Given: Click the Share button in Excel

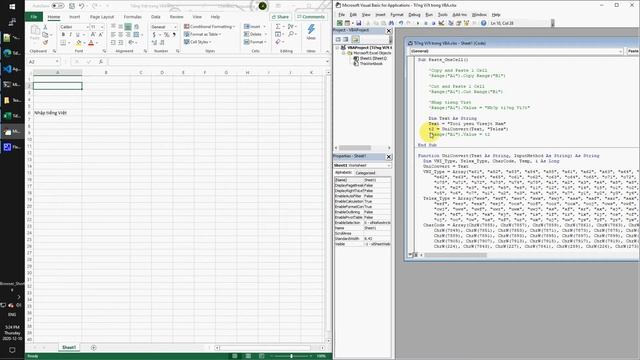Looking at the screenshot, I should tap(280, 17).
